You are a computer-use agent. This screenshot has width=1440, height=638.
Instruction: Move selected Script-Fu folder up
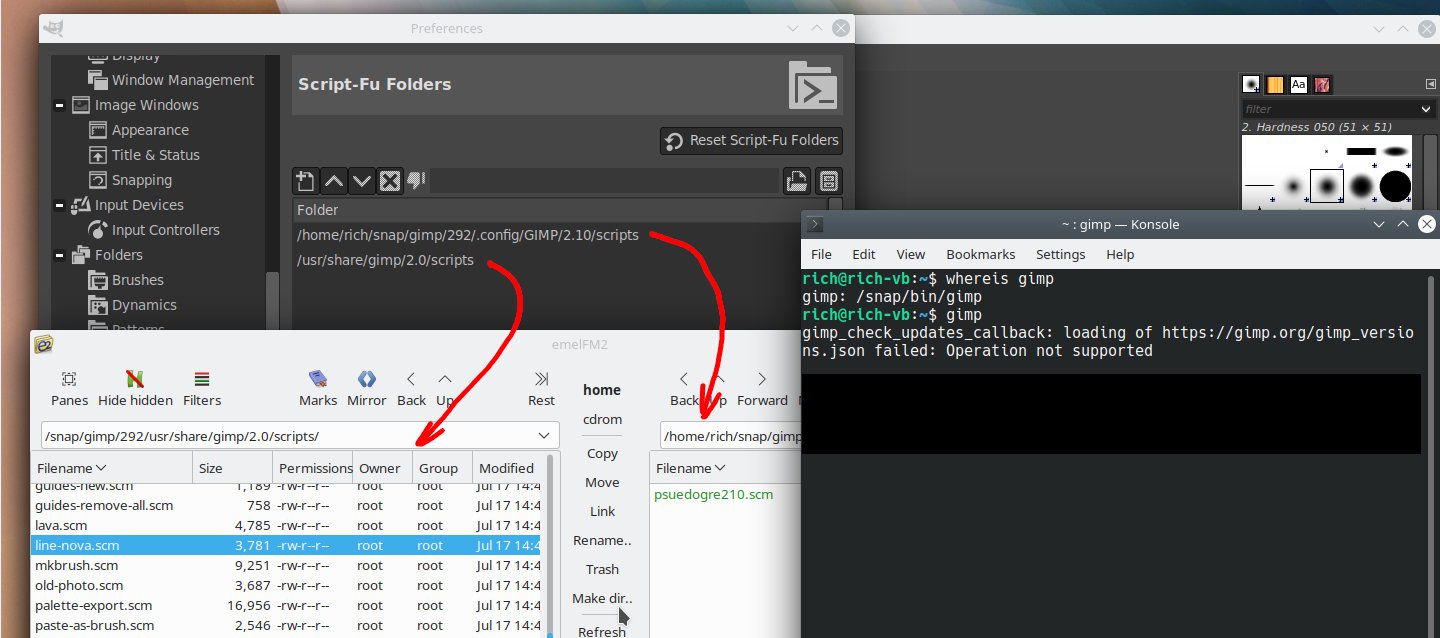pyautogui.click(x=334, y=181)
